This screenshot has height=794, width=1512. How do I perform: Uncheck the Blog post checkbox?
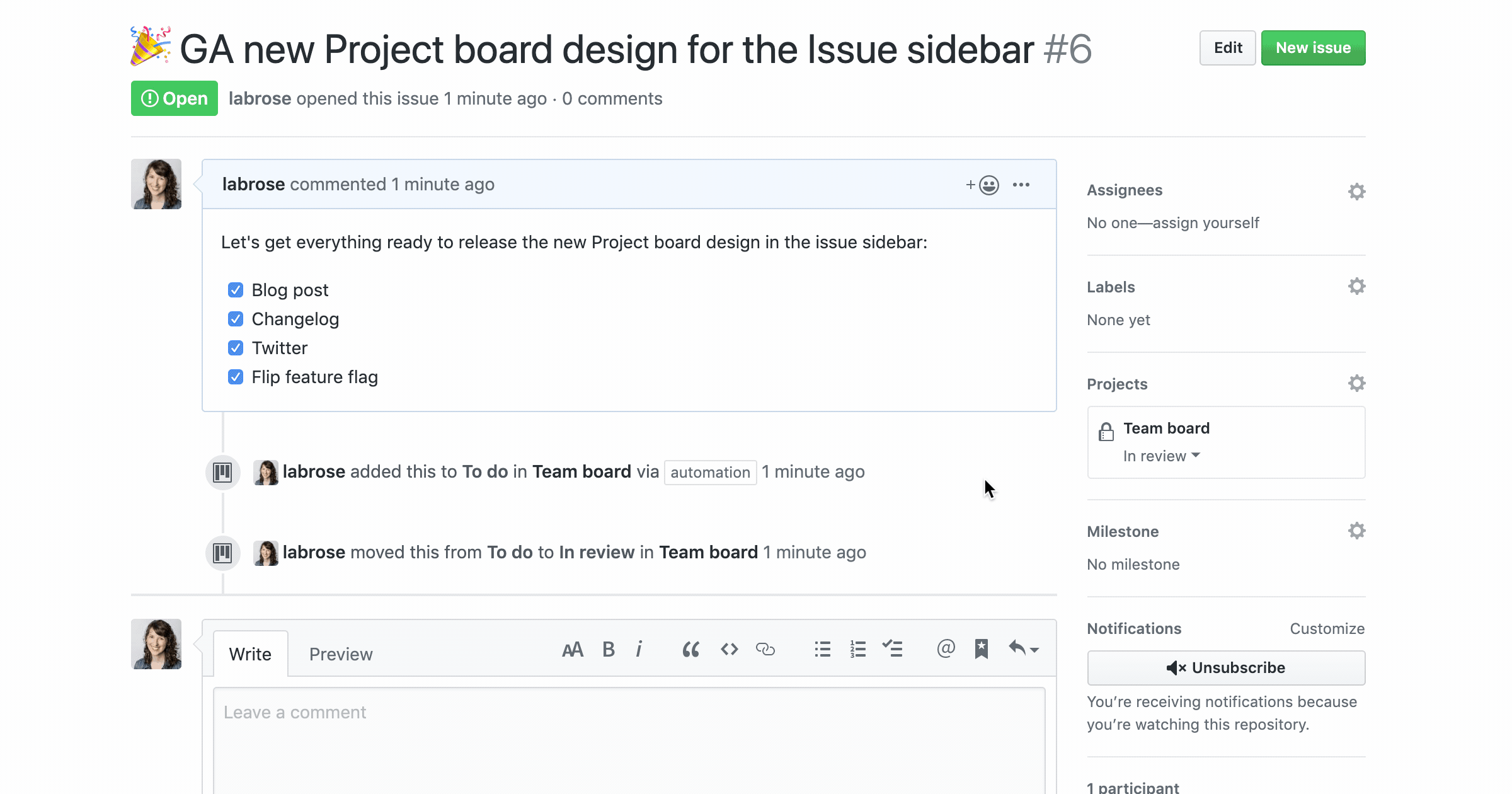(x=235, y=290)
